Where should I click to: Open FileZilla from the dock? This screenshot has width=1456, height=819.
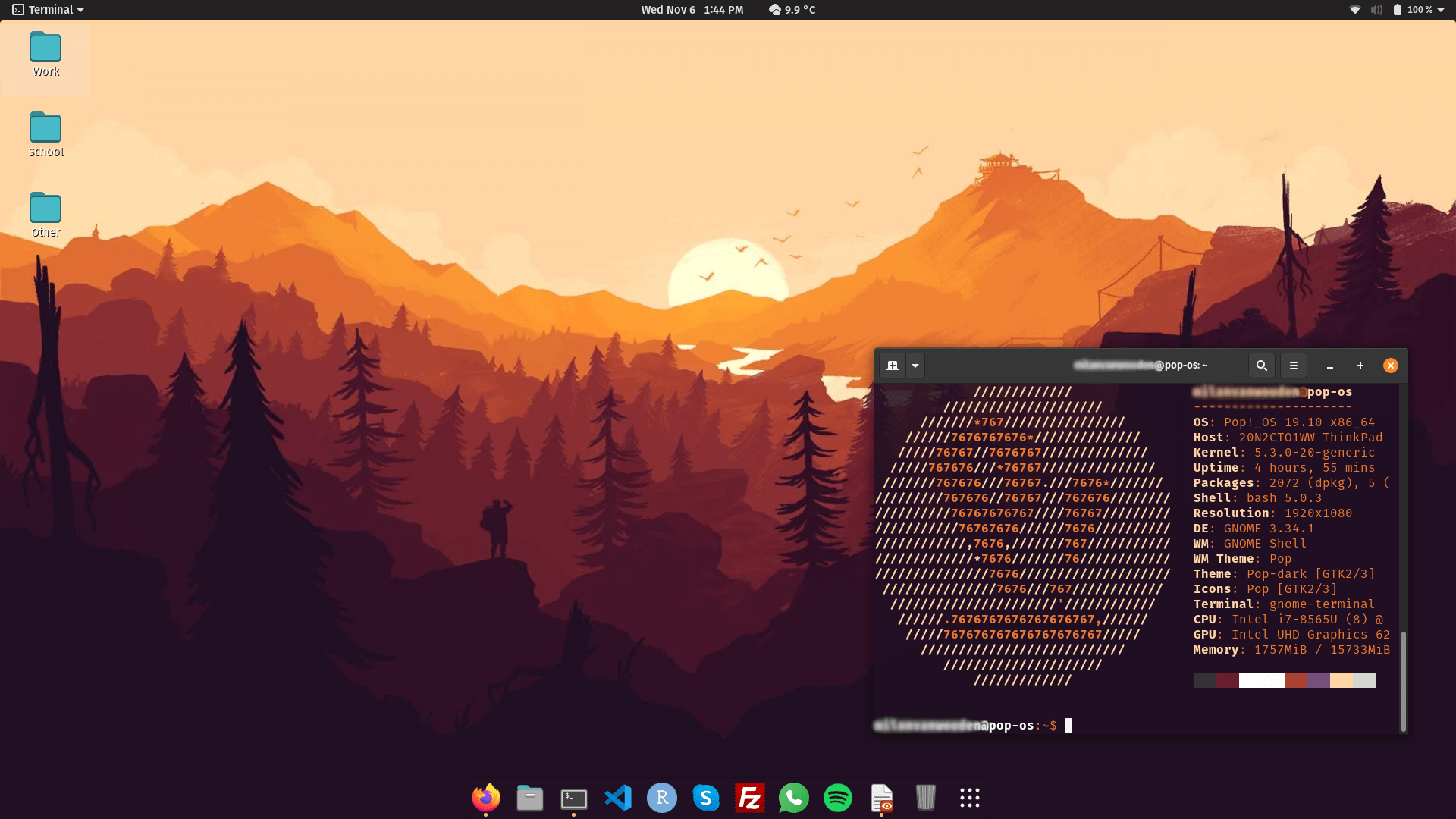(x=749, y=798)
